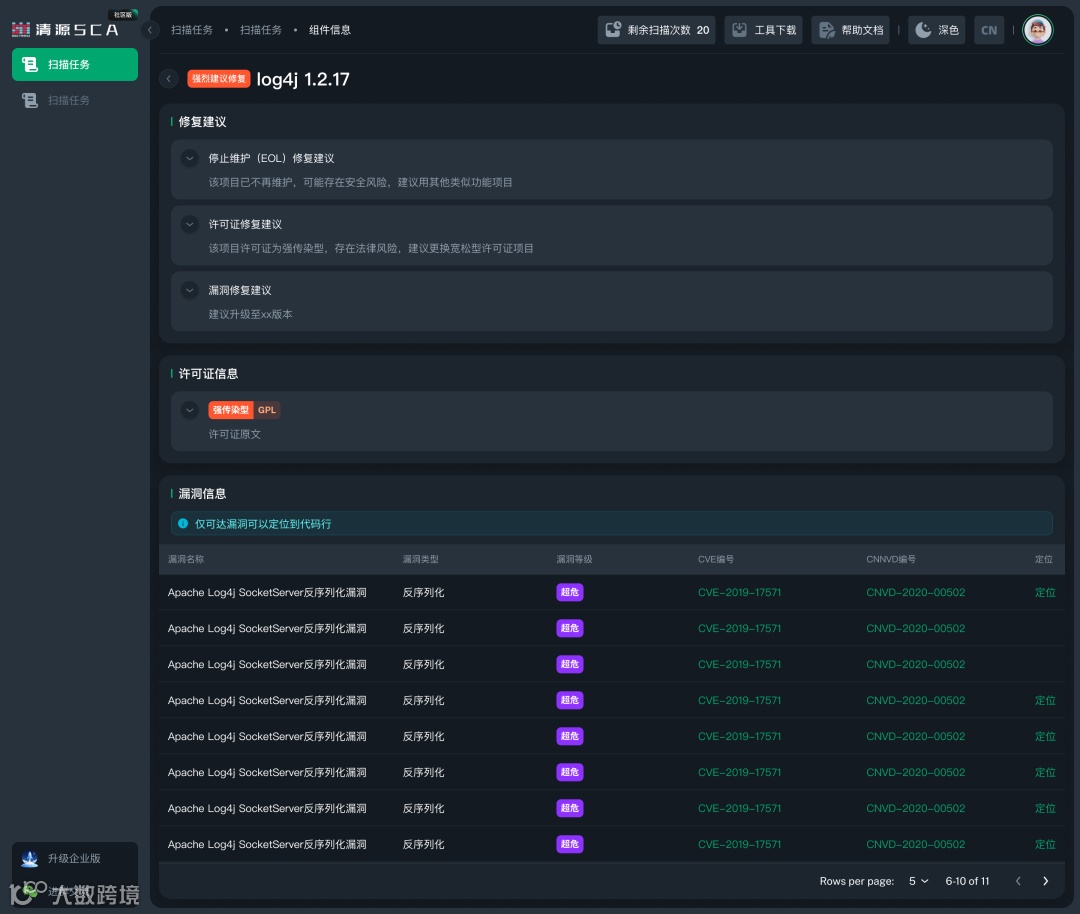Click the 工具下载 button
The image size is (1080, 914).
coord(763,30)
